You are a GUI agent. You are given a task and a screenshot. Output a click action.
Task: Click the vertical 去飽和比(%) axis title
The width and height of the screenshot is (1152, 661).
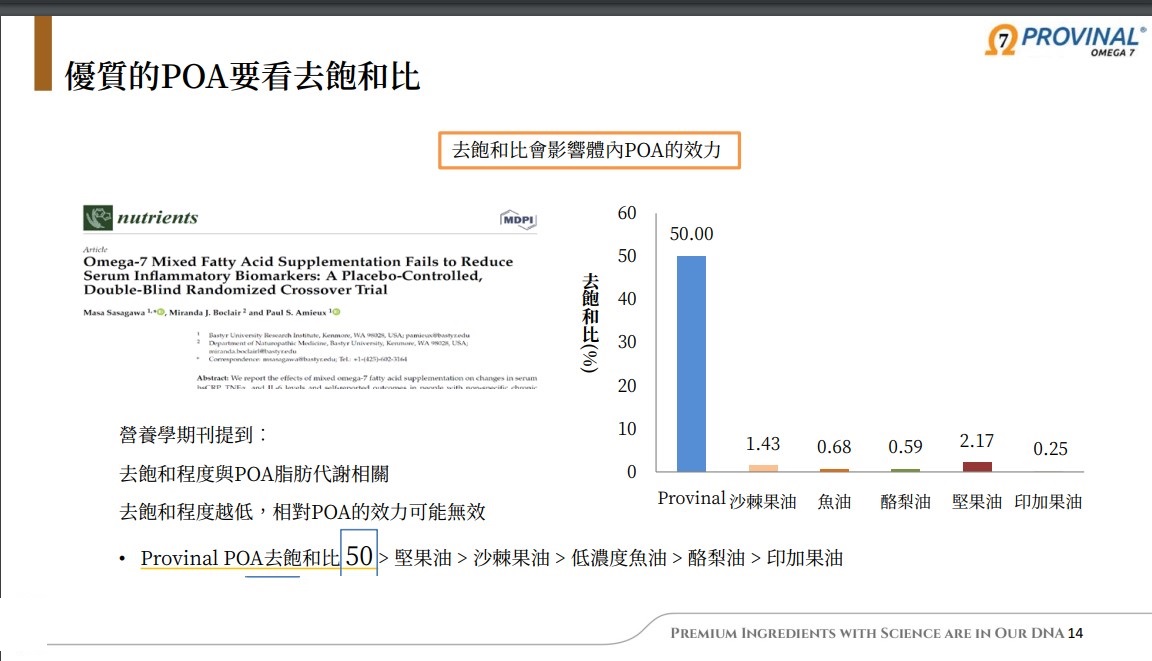coord(590,322)
